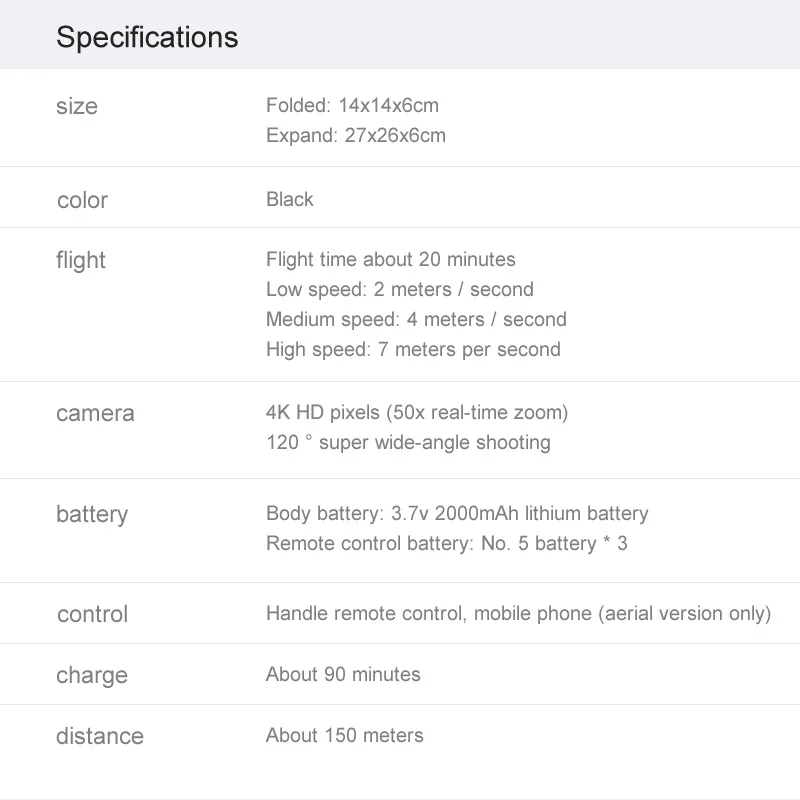
Task: Click the High speed specification line
Action: point(413,349)
